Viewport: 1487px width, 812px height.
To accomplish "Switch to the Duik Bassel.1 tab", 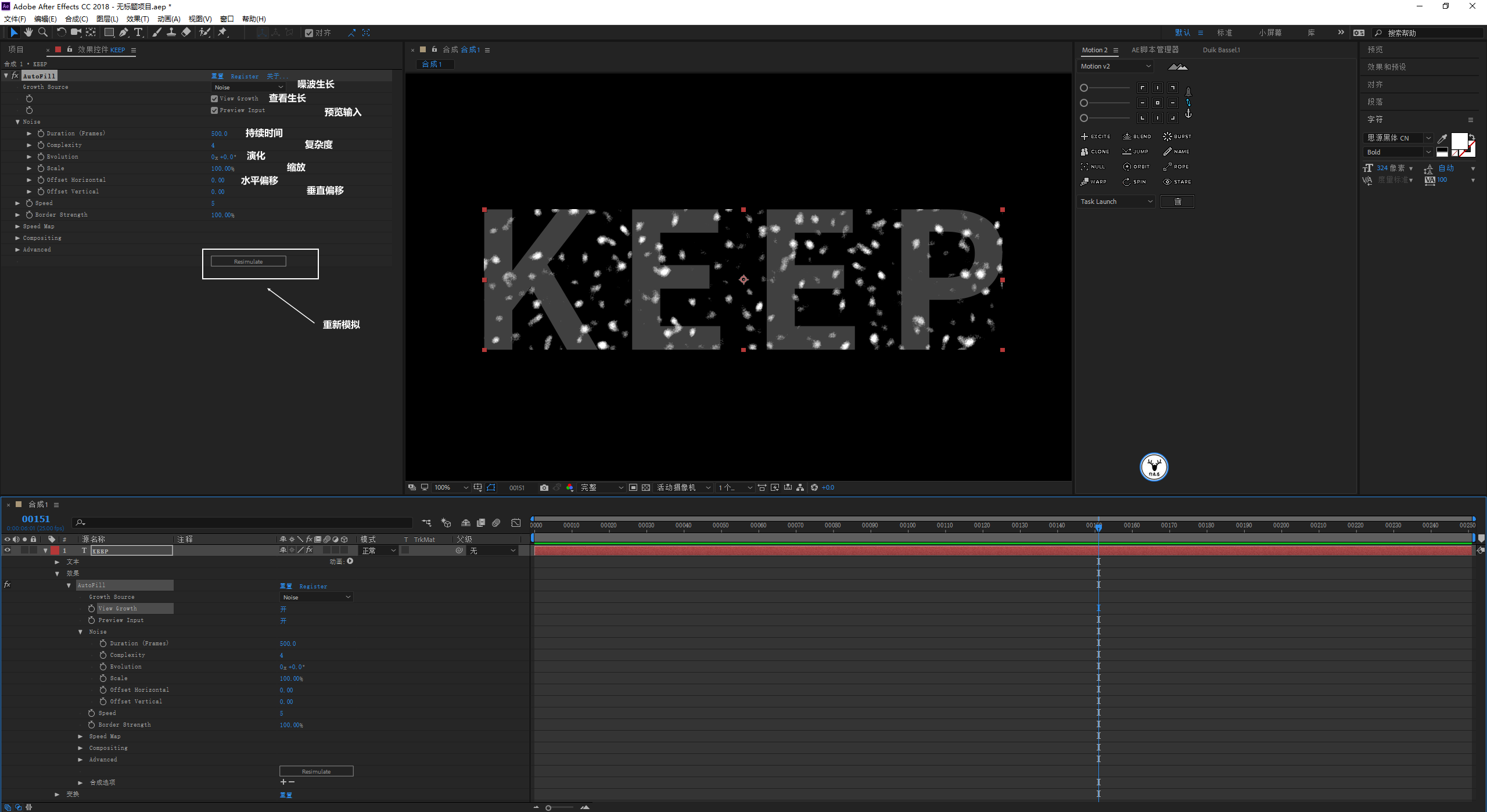I will click(1221, 50).
